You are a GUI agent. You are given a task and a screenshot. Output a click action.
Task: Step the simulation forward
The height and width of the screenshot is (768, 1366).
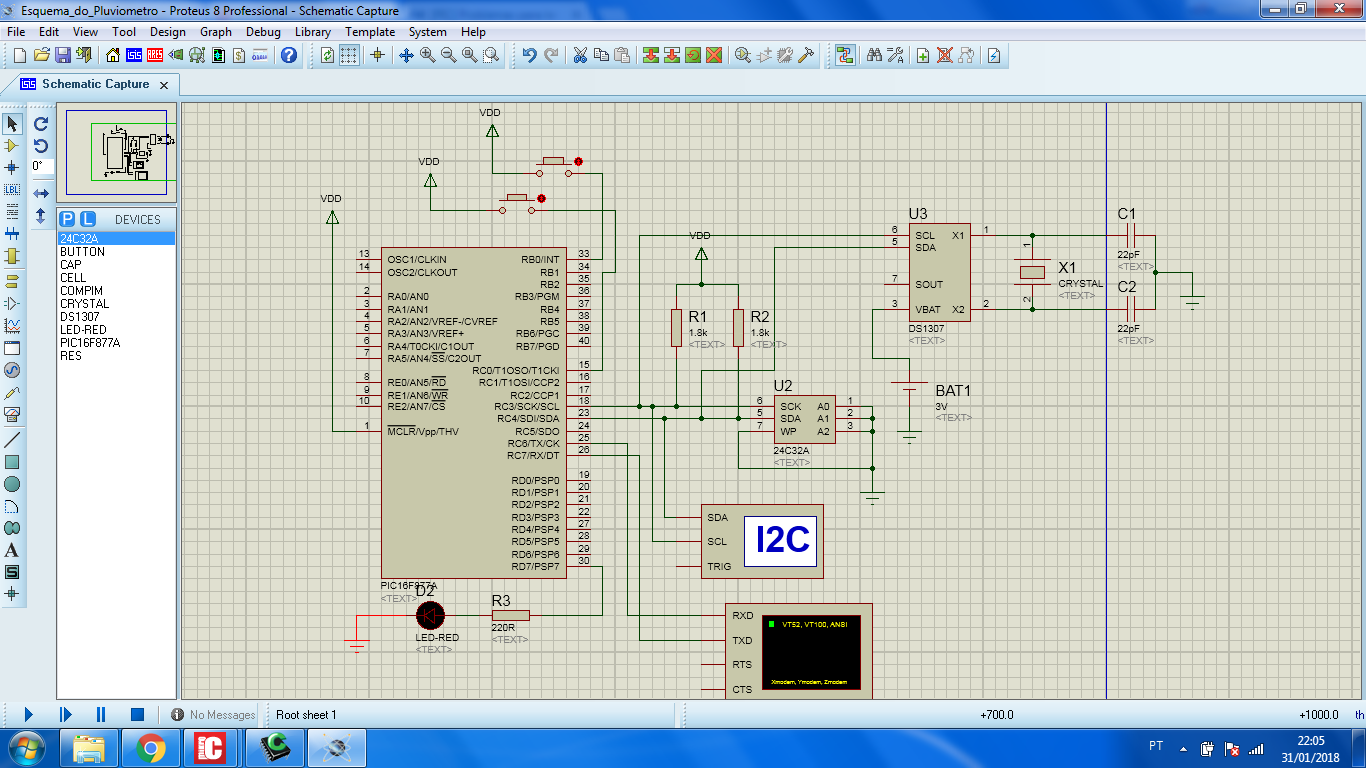coord(65,714)
